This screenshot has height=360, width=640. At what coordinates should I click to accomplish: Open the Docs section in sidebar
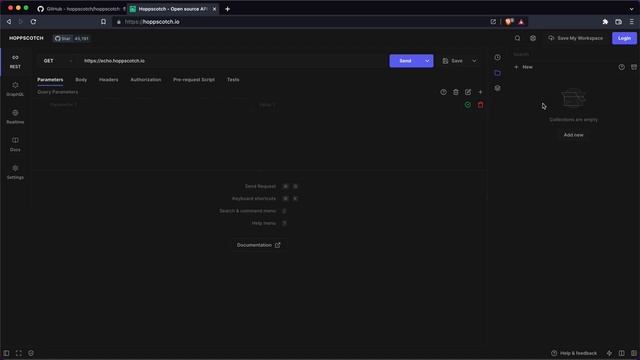click(15, 144)
